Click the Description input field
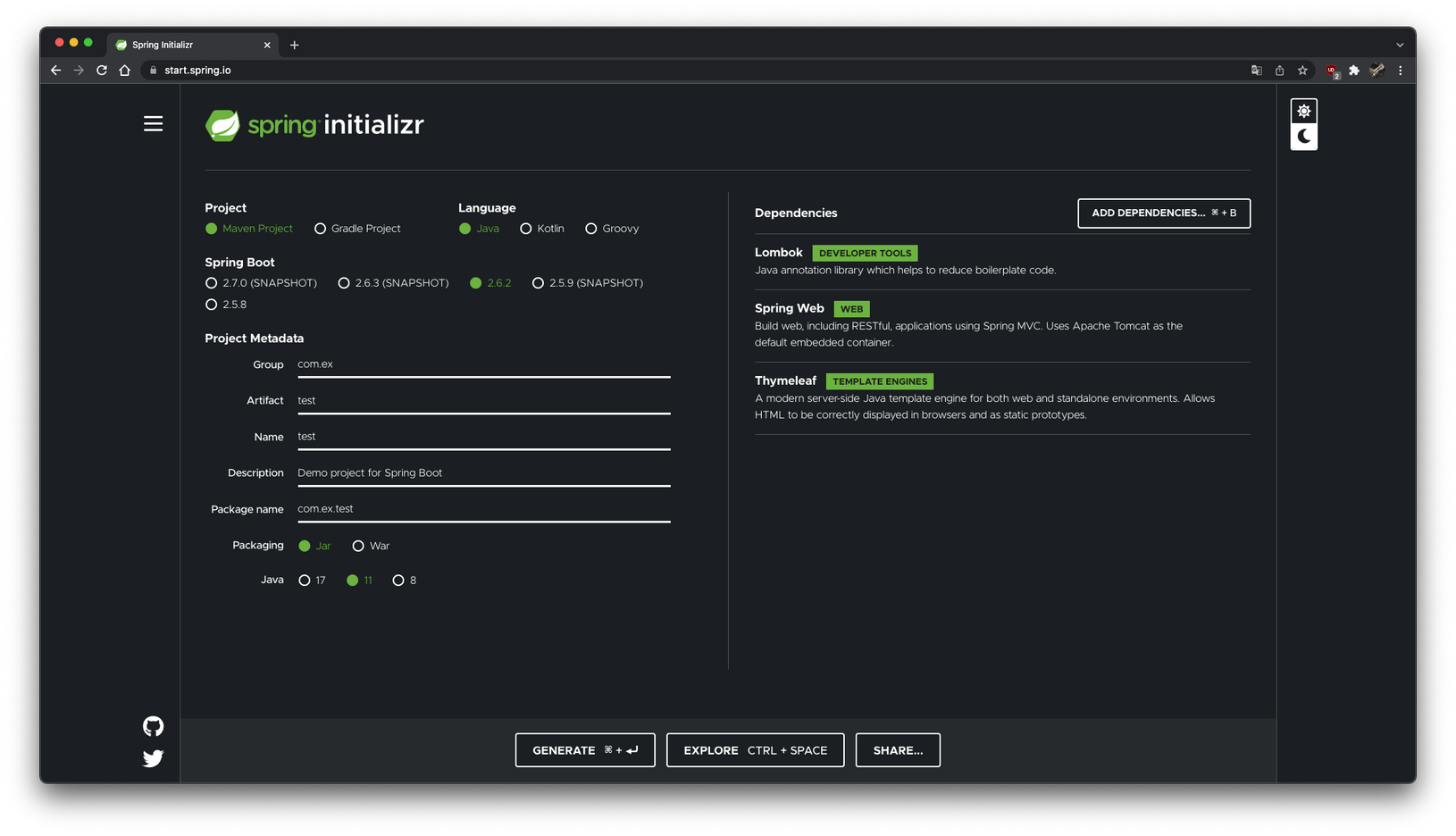1456x836 pixels. pyautogui.click(x=483, y=473)
